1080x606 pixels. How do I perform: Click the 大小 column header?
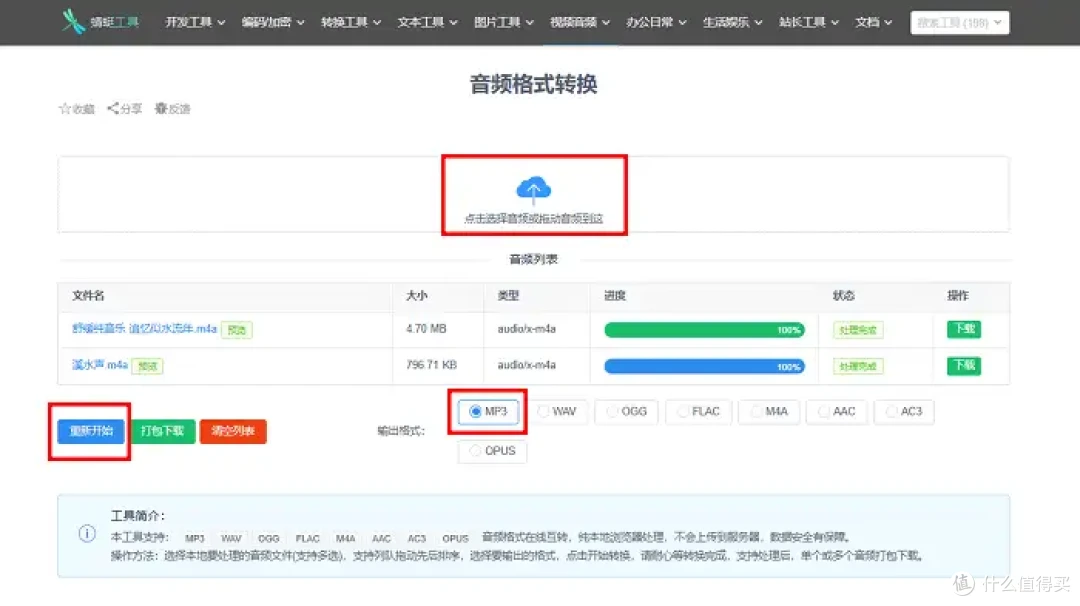[x=417, y=295]
